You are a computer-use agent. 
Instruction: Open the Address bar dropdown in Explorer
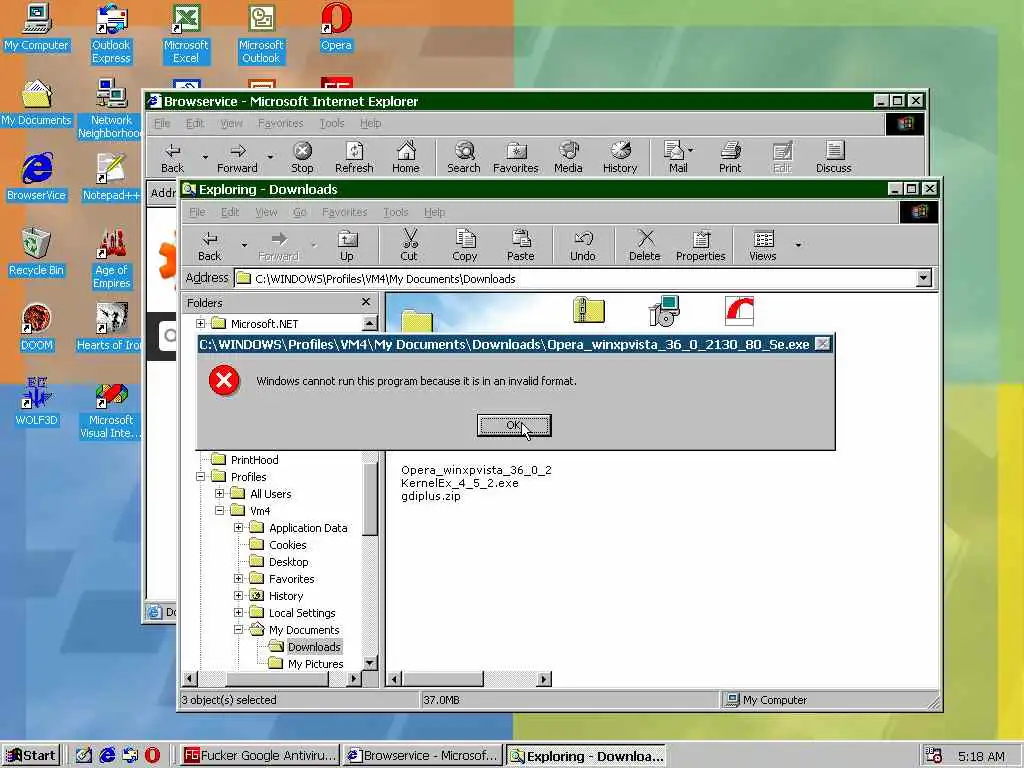(923, 278)
